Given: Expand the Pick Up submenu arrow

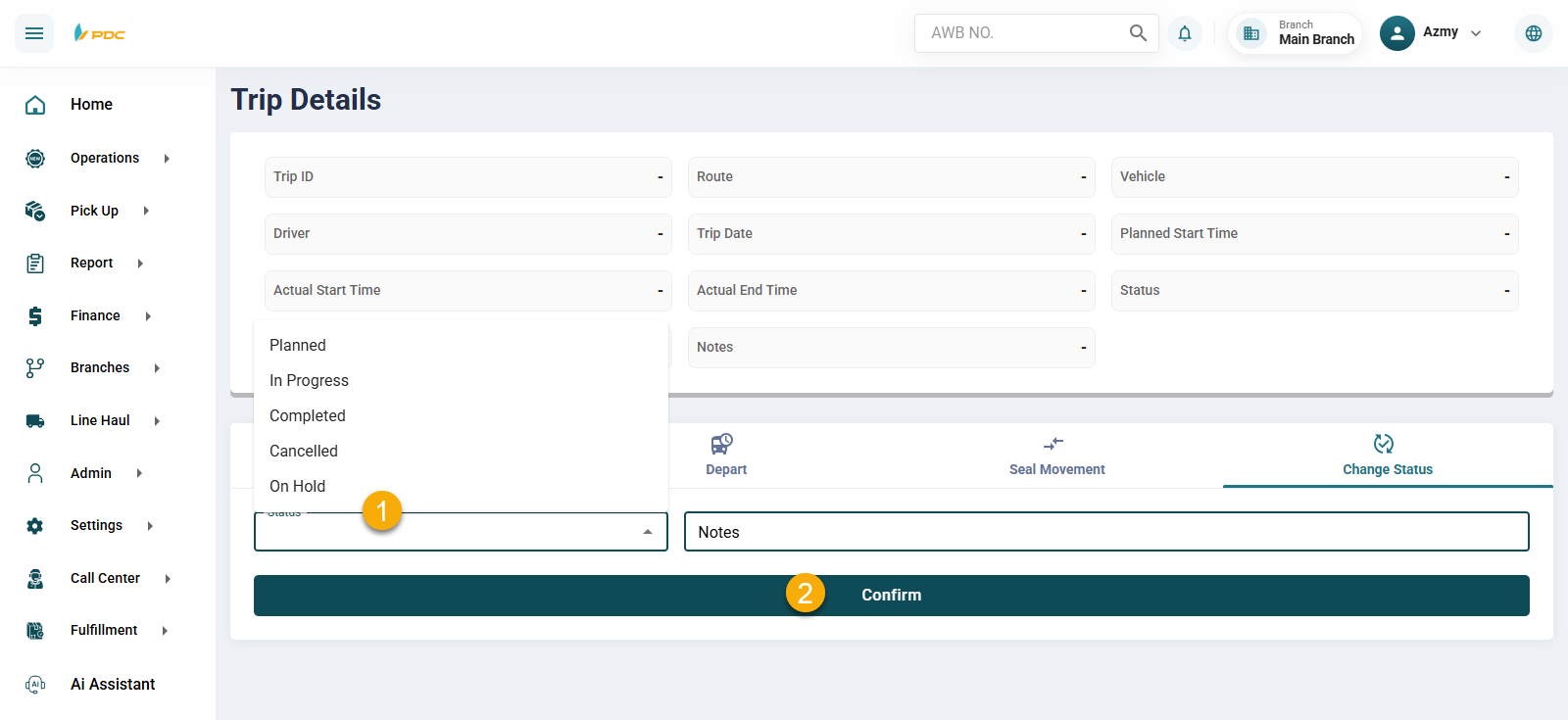Looking at the screenshot, I should click(146, 211).
